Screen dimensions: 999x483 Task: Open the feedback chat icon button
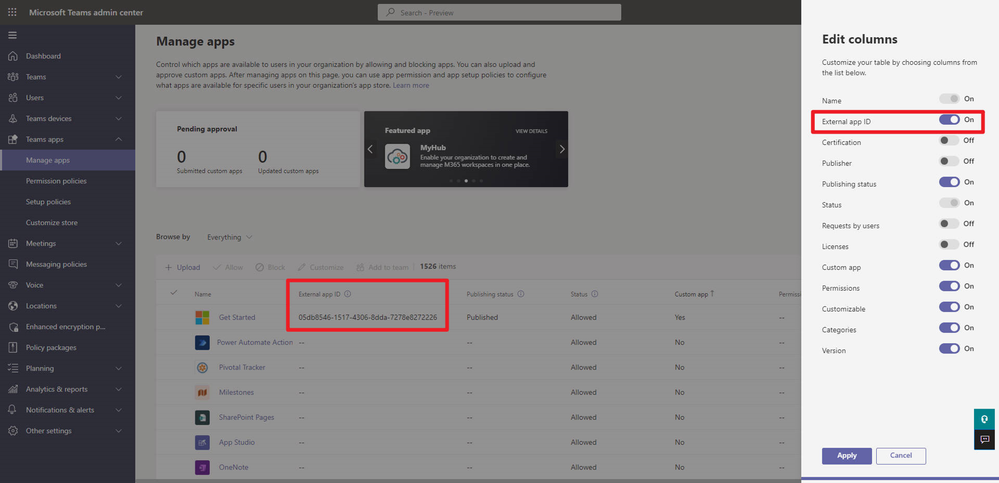pyautogui.click(x=984, y=440)
